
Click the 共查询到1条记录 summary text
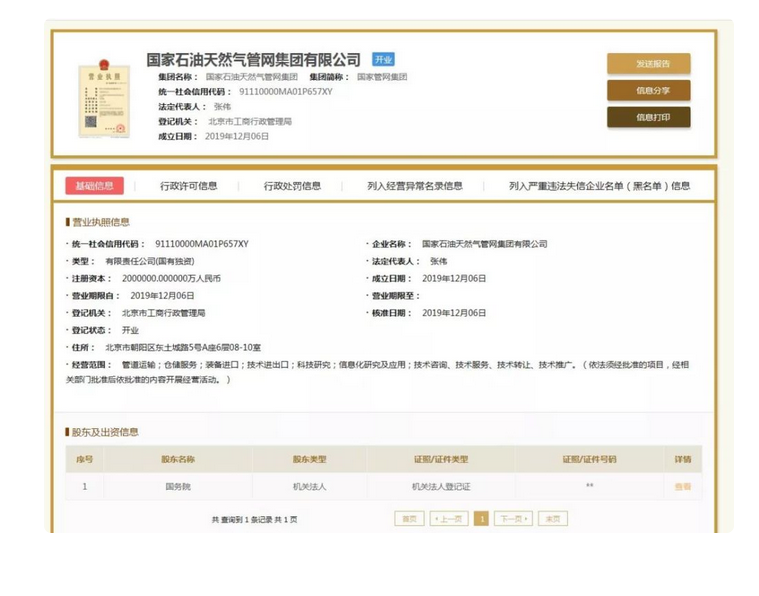click(x=255, y=520)
